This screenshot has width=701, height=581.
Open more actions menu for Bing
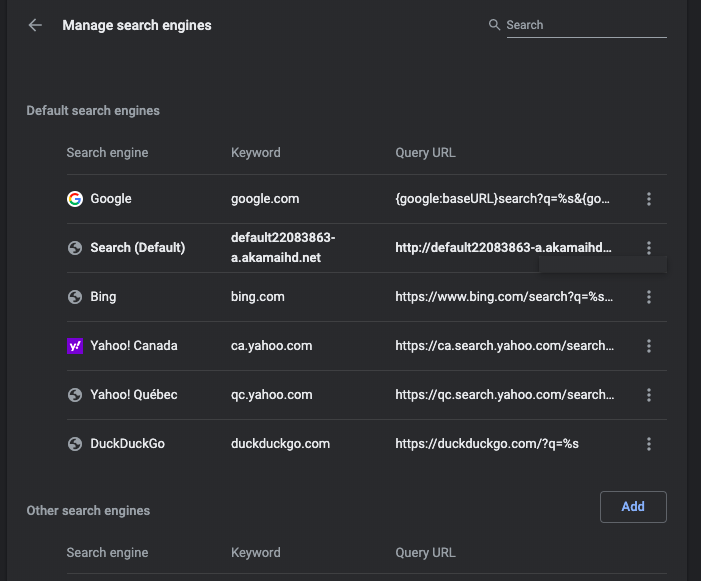[x=649, y=297]
